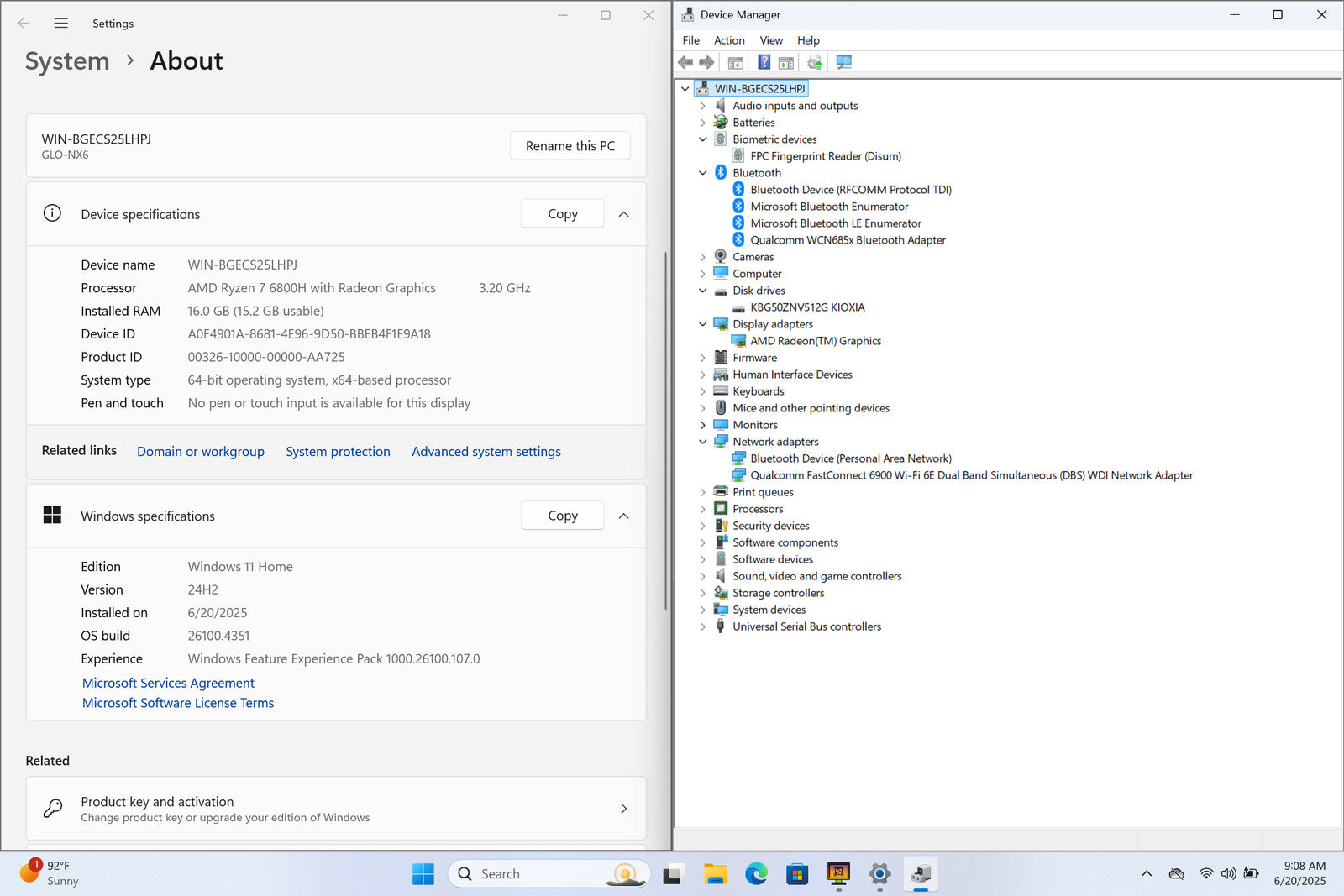Collapse the Windows specifications section

pyautogui.click(x=623, y=516)
